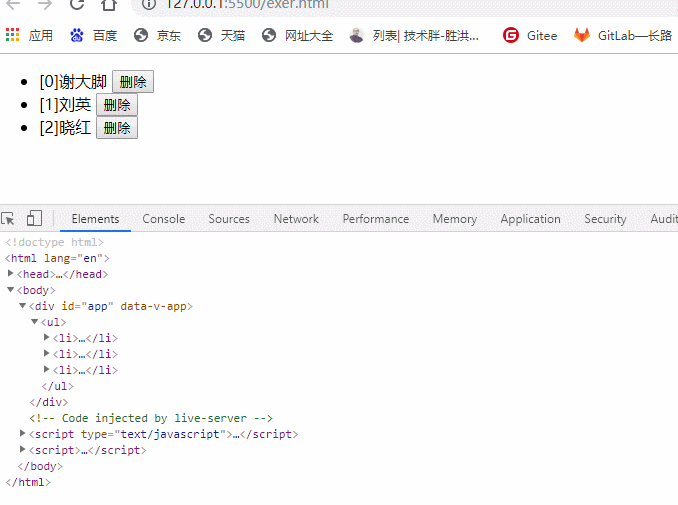Image resolution: width=678 pixels, height=505 pixels.
Task: Select the <!doctype html> line
Action: (x=54, y=242)
